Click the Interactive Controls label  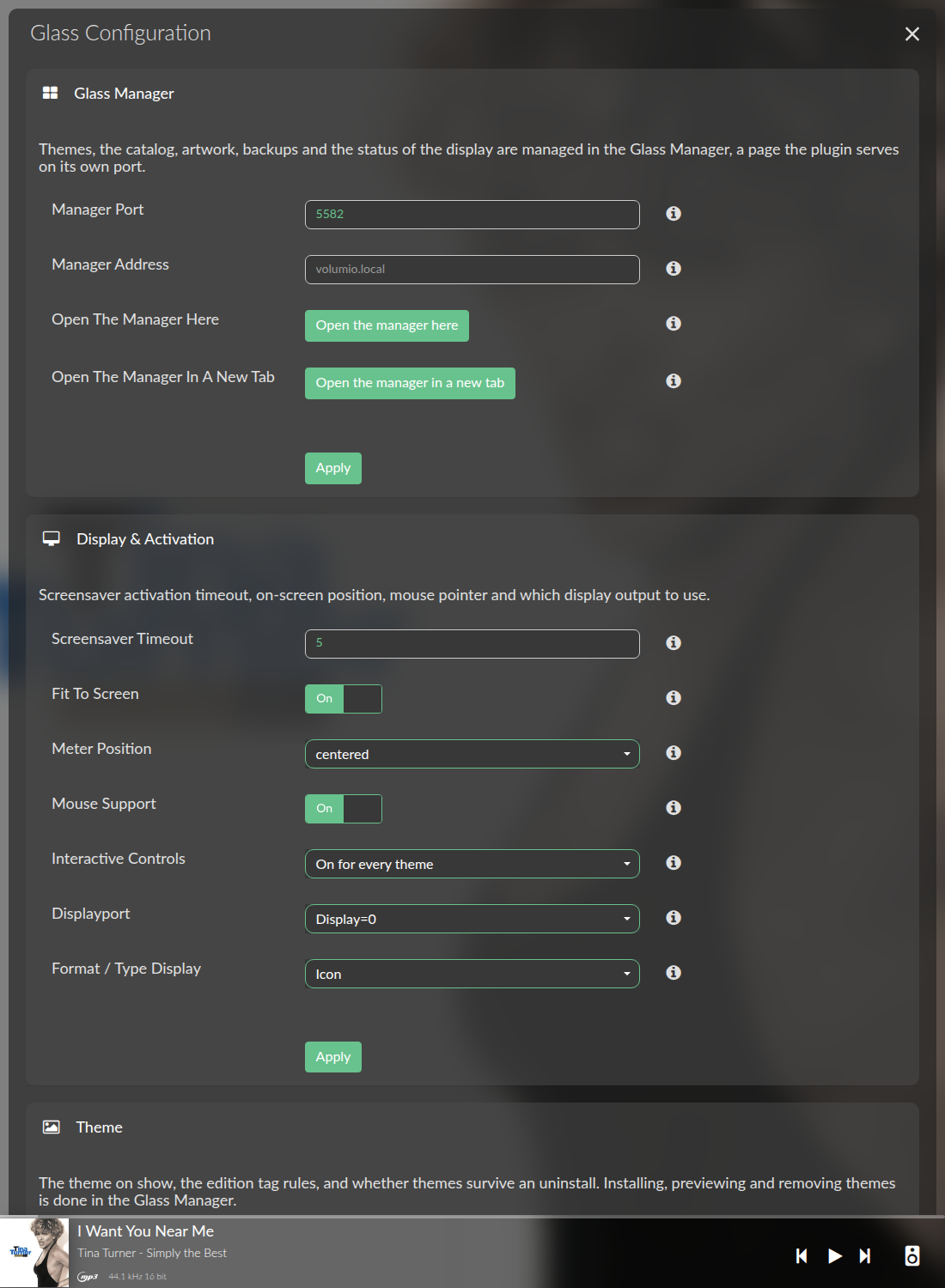(119, 859)
